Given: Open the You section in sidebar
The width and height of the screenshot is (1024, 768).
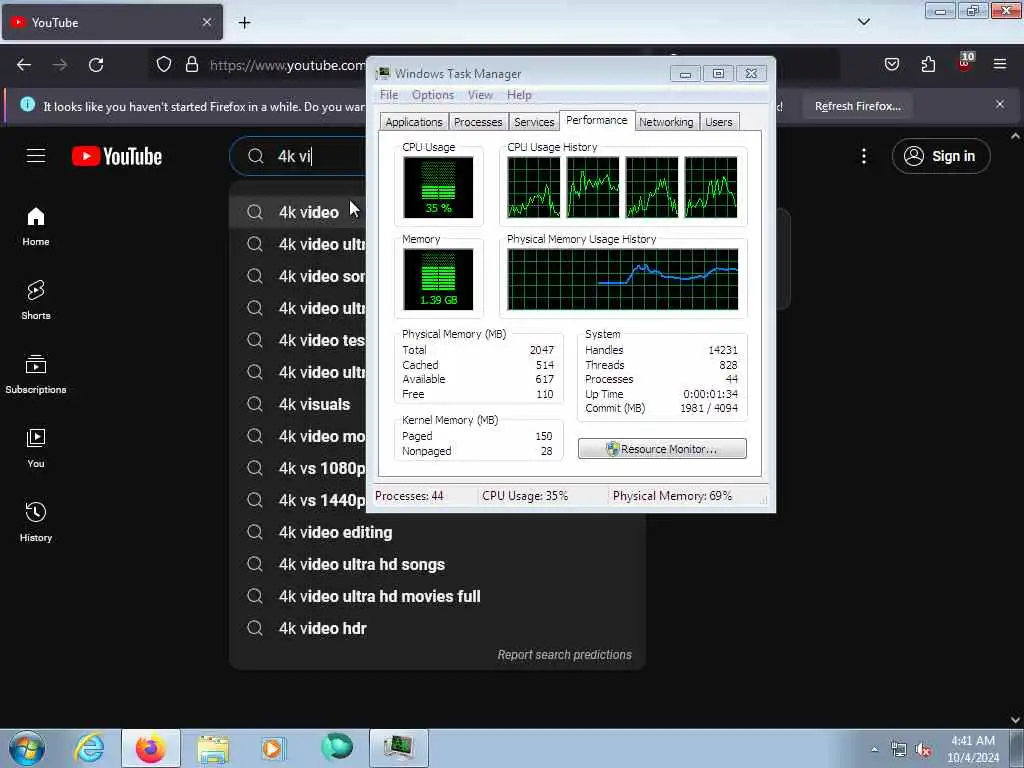Looking at the screenshot, I should [36, 448].
